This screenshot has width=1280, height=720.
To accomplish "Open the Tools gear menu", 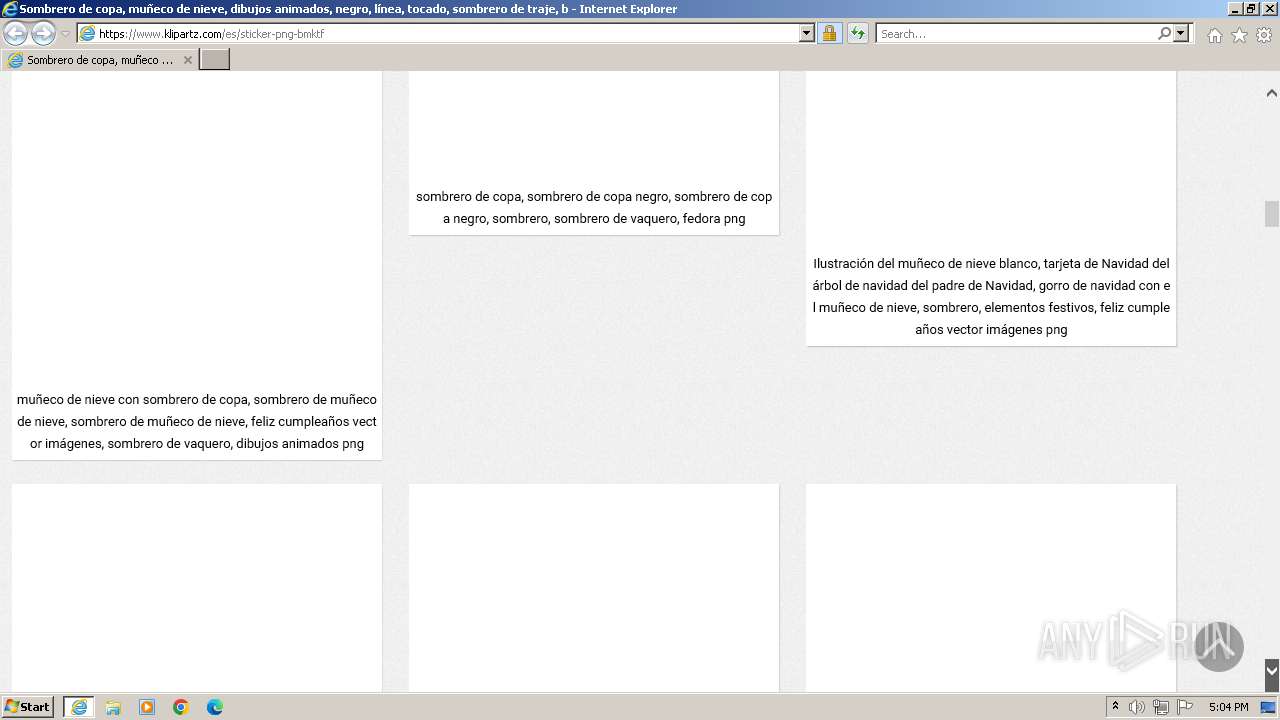I will point(1264,35).
